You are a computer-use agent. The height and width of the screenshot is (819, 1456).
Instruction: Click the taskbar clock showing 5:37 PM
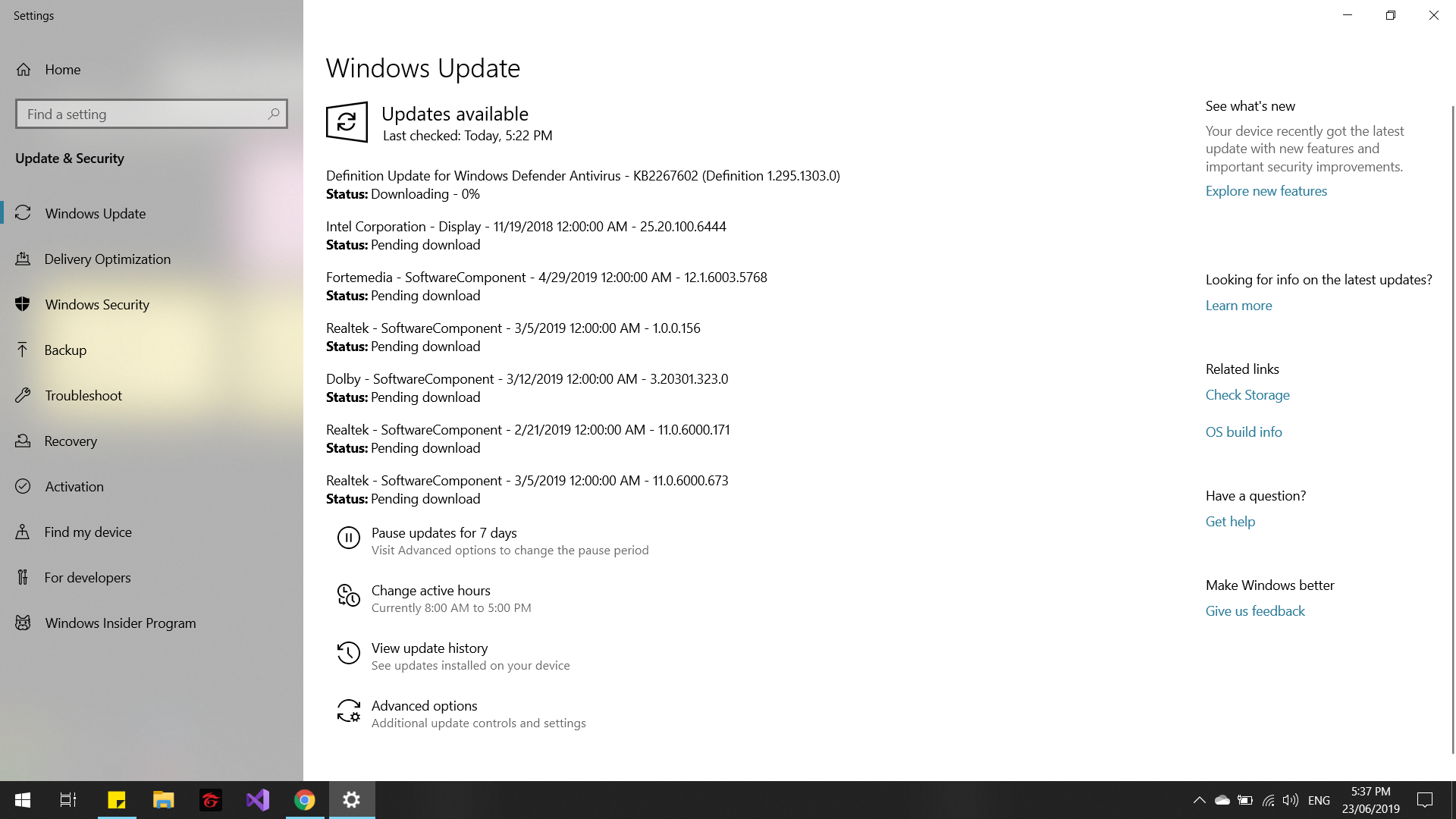[x=1371, y=800]
